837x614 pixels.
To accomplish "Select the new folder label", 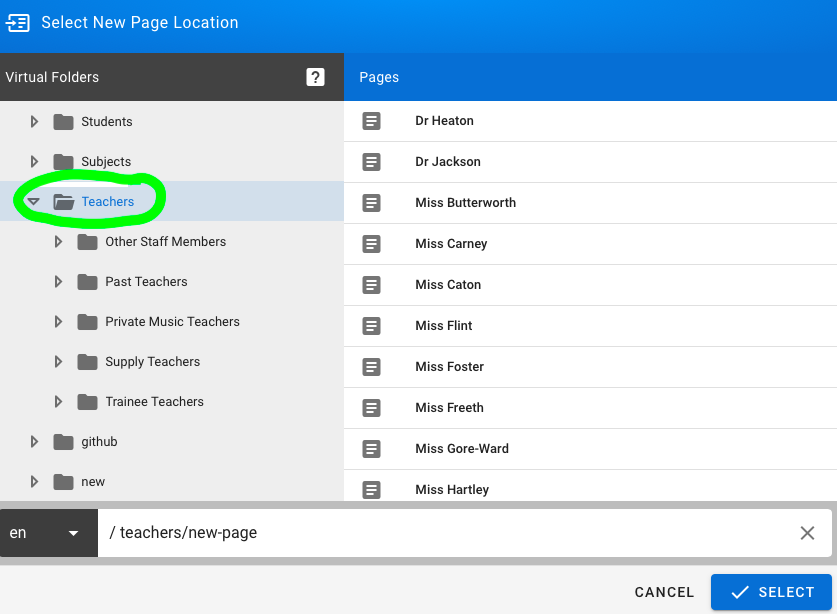I will 93,482.
